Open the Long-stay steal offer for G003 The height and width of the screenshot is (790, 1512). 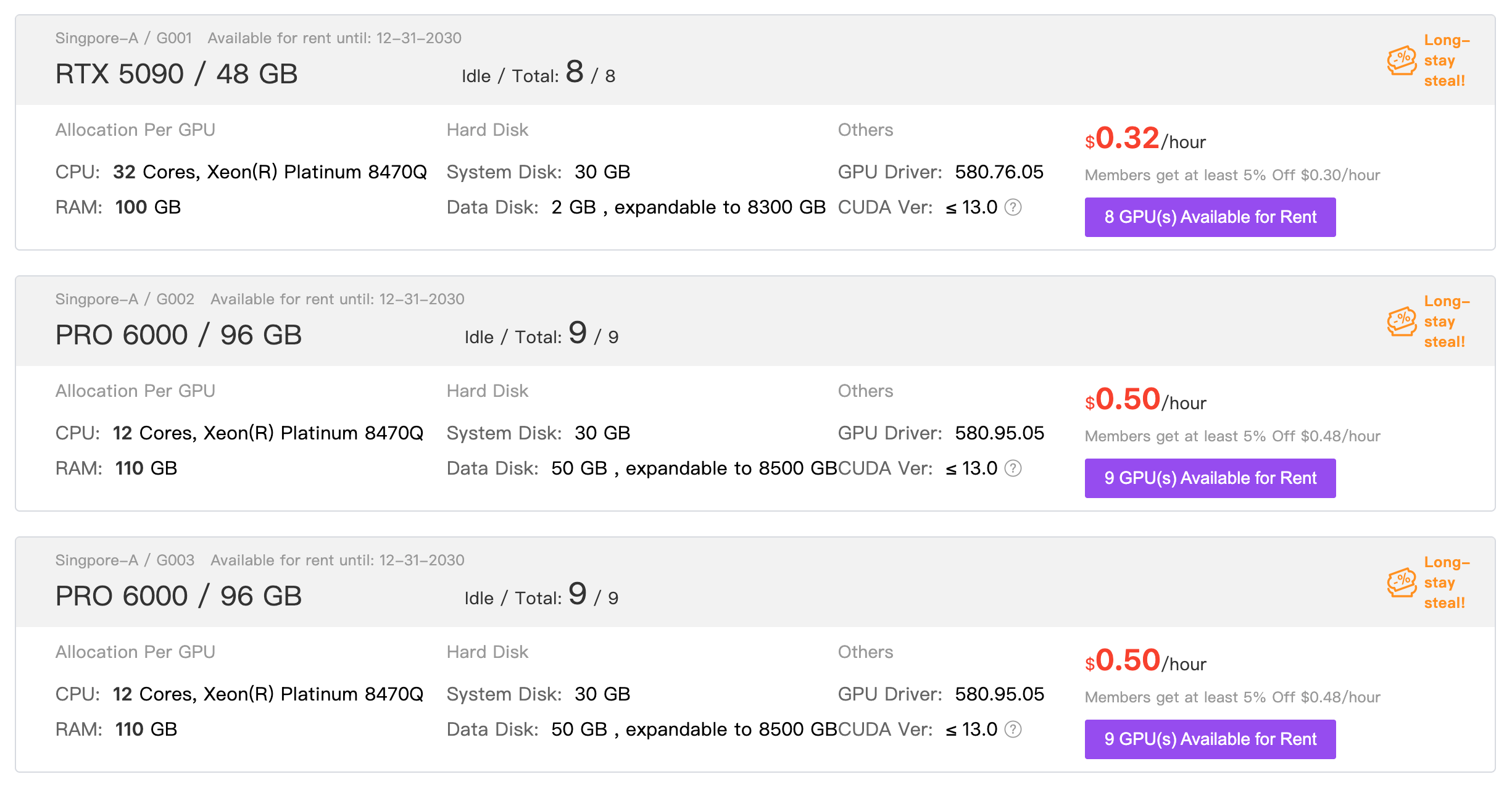1447,583
